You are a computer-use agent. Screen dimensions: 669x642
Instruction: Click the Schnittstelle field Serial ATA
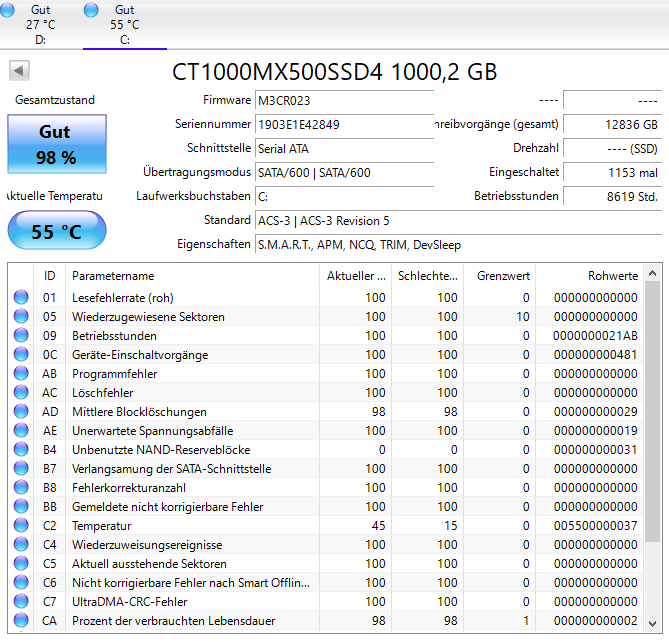tap(344, 149)
